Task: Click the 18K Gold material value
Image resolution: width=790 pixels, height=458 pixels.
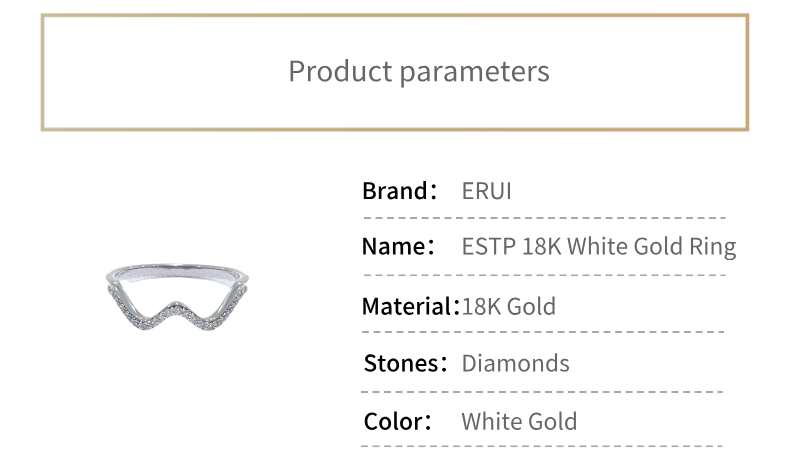Action: click(x=508, y=306)
